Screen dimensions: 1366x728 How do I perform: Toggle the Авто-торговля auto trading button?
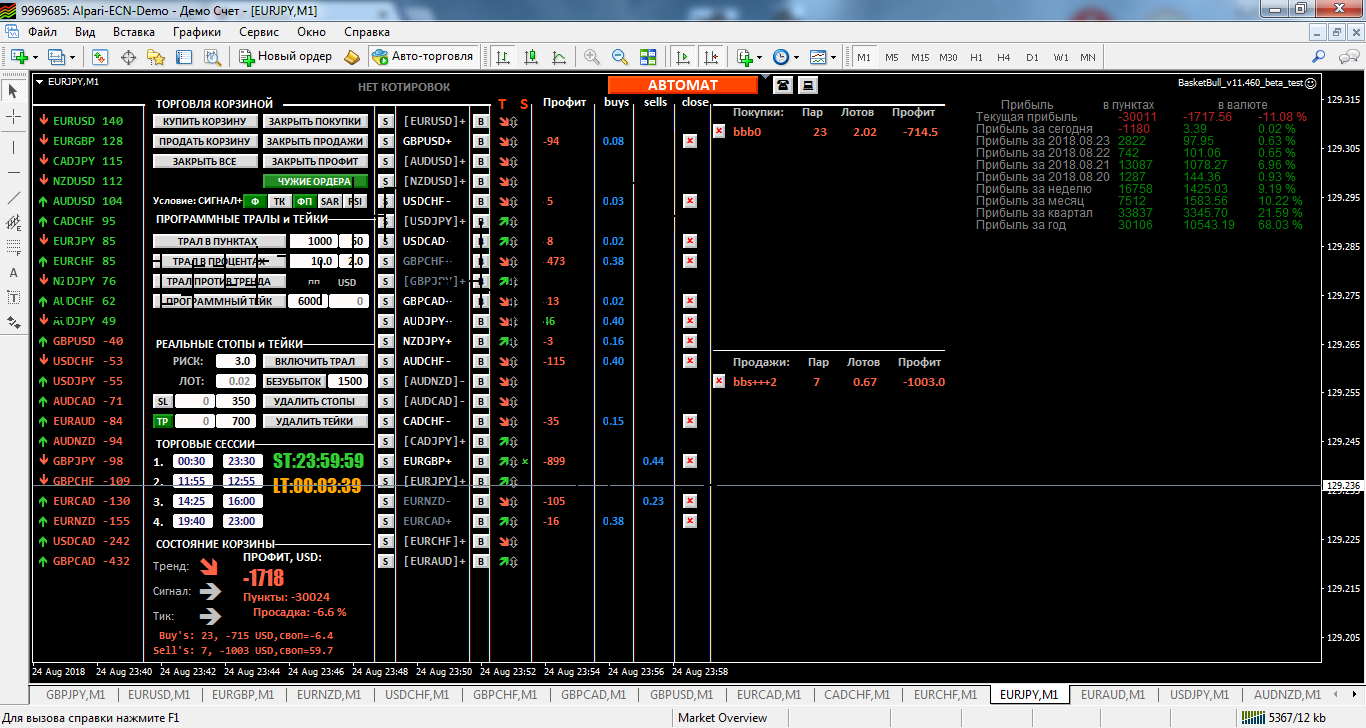coord(421,57)
